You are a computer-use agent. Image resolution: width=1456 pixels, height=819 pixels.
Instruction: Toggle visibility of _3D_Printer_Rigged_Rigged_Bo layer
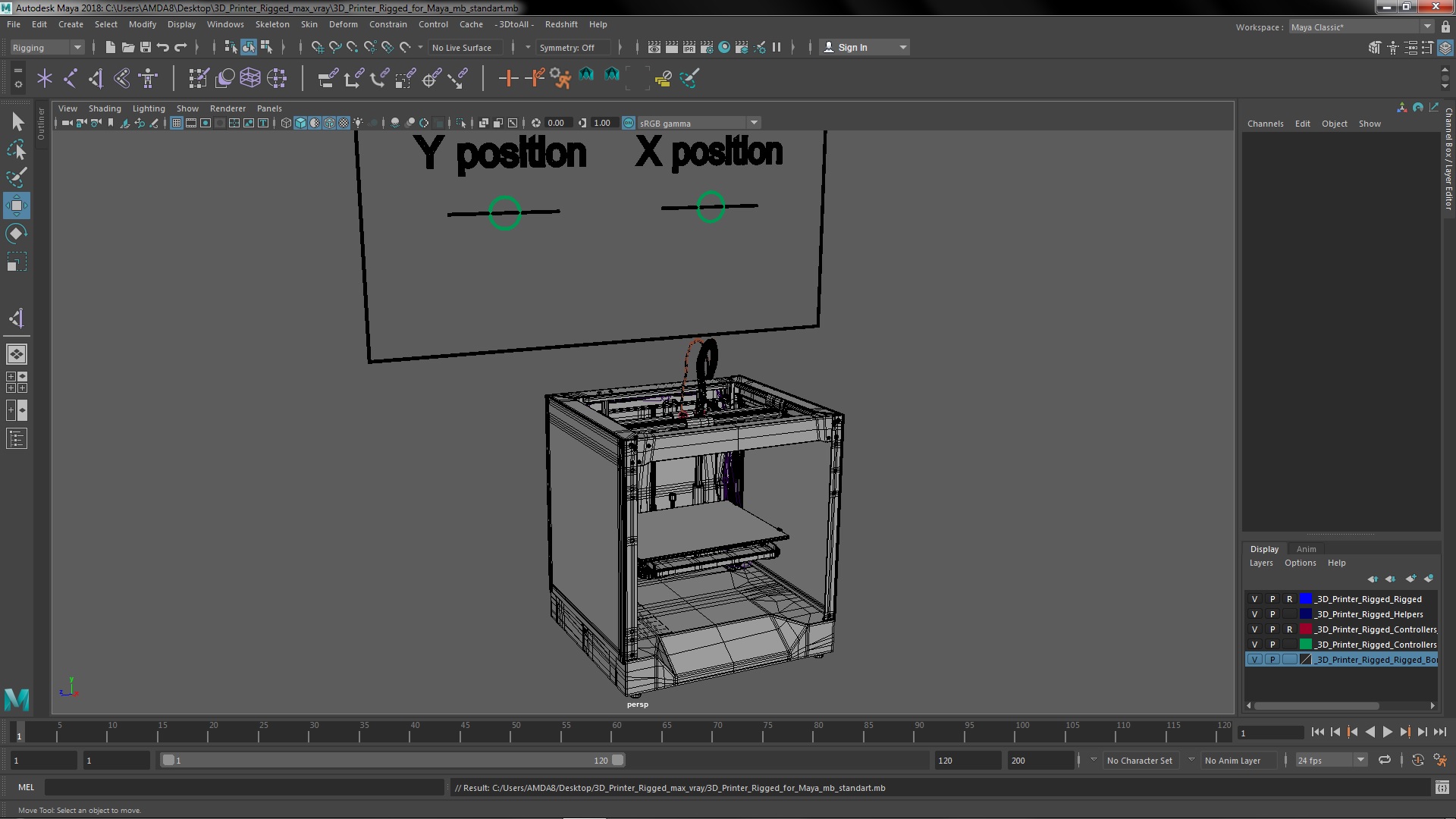[x=1254, y=660]
